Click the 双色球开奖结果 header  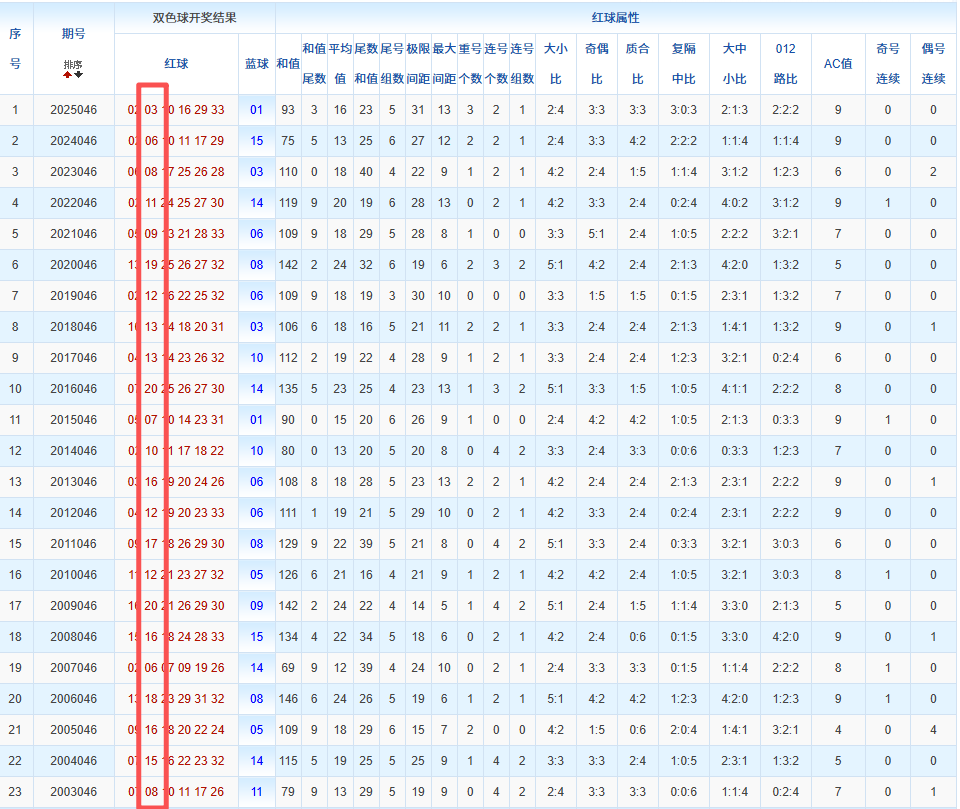pos(194,18)
